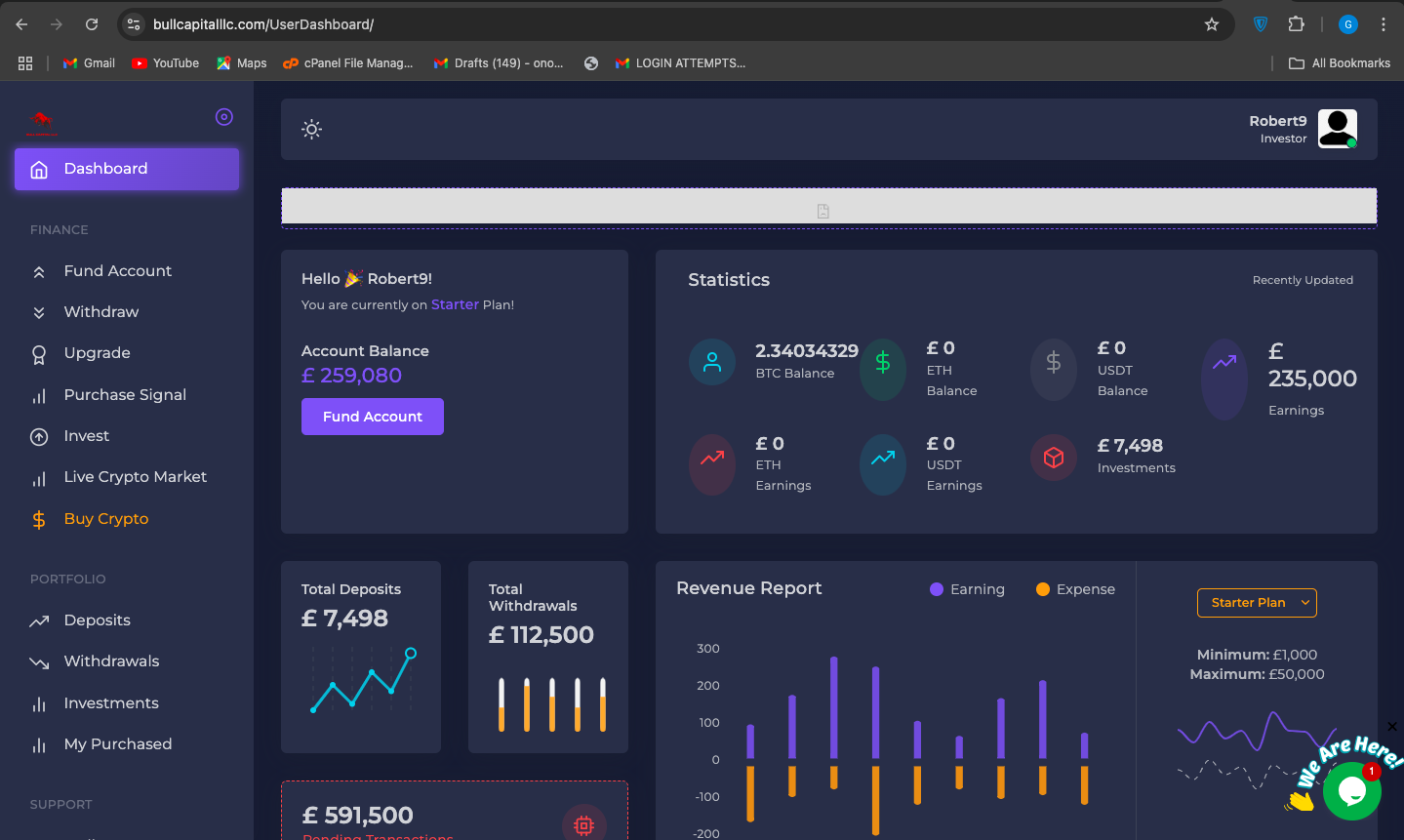The image size is (1404, 840).
Task: Expand the Fund Account sidebar item
Action: (x=117, y=271)
